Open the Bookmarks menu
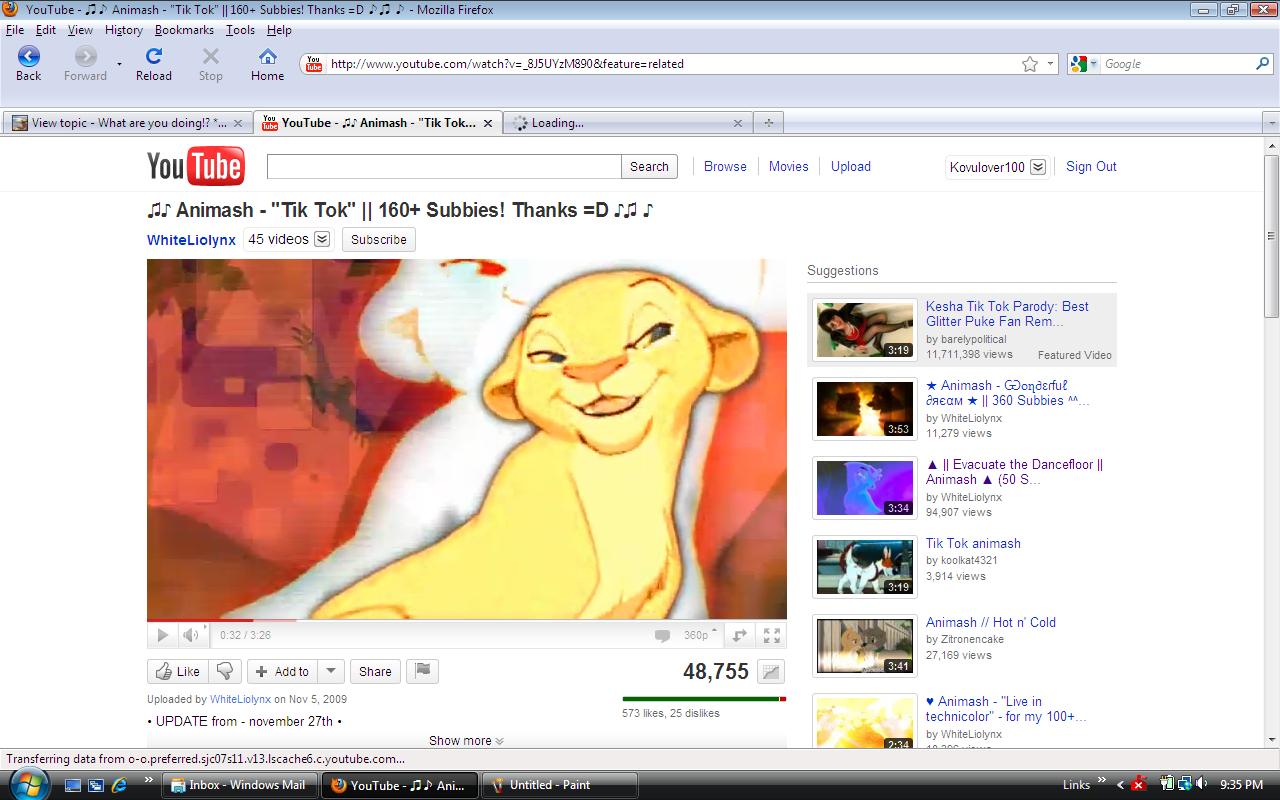The height and width of the screenshot is (800, 1280). (x=184, y=30)
